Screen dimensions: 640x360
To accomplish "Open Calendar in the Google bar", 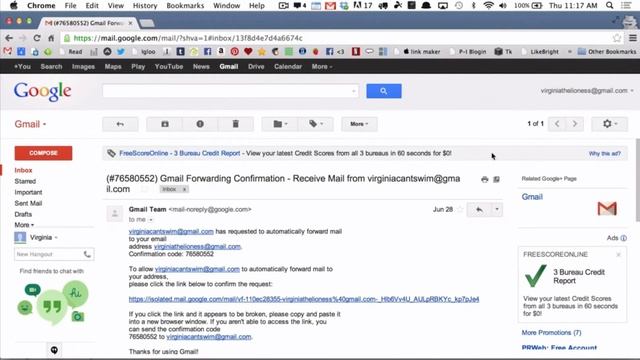I will 288,67.
